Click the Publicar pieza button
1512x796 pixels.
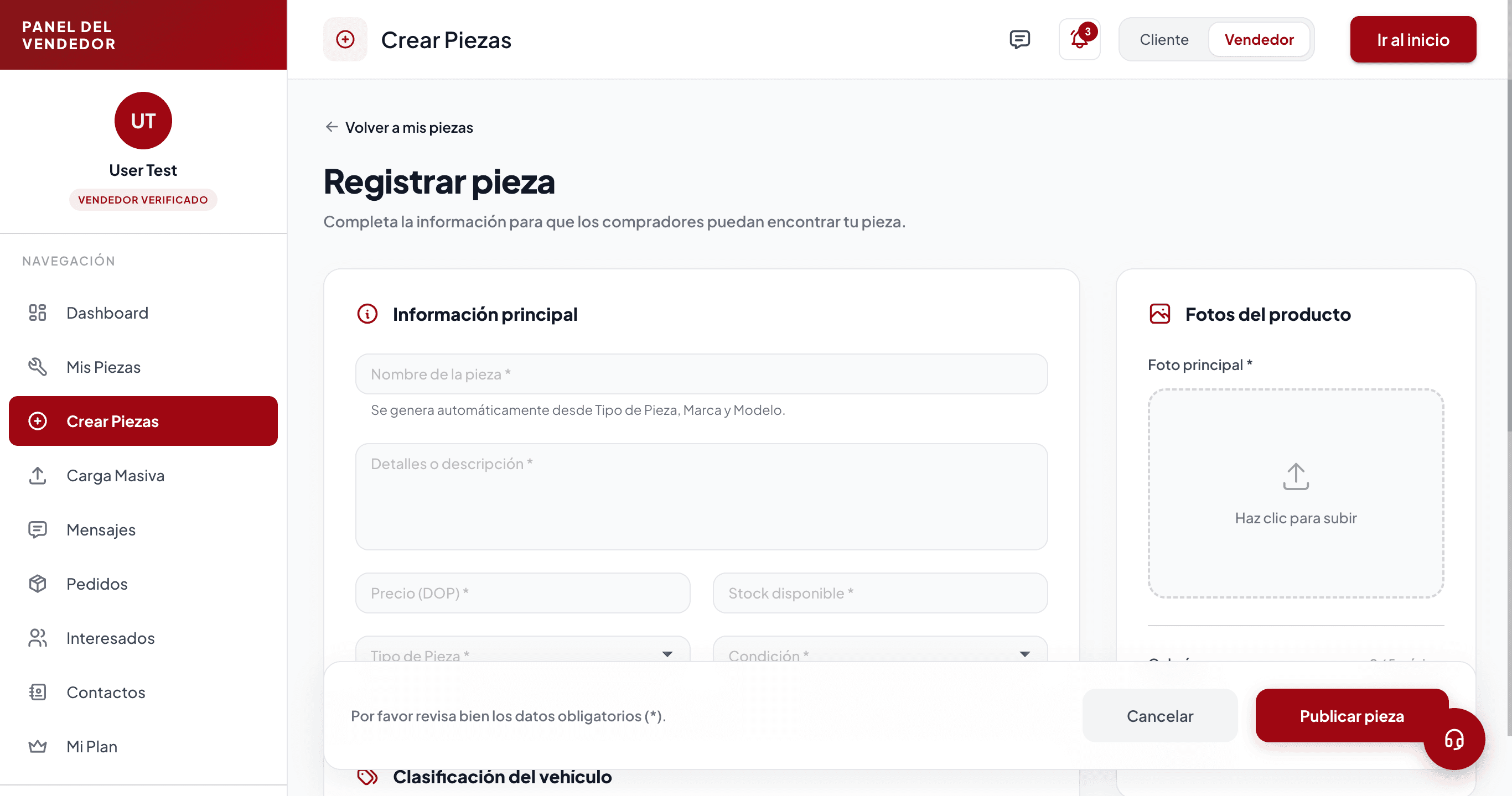1352,716
